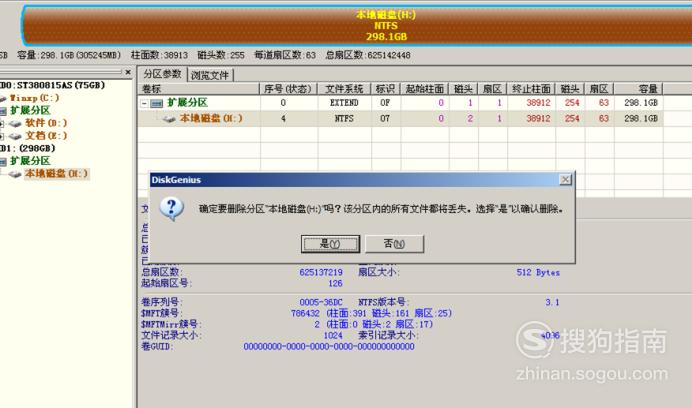Click the 终止柱面 column header
This screenshot has width=692, height=408.
pos(531,89)
